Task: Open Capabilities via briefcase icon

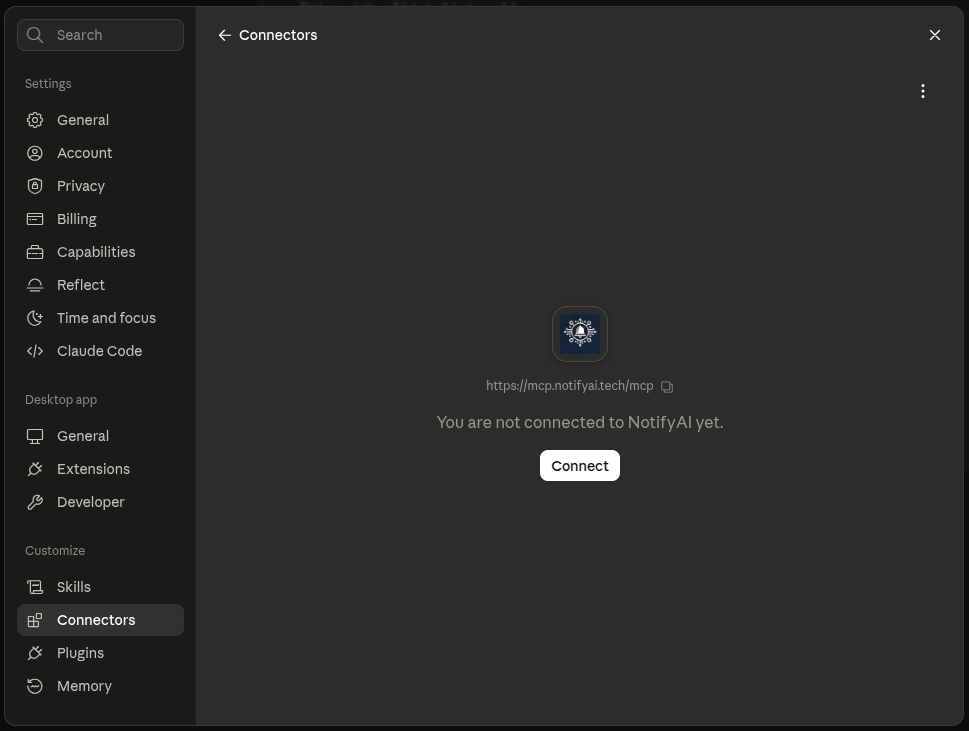Action: [x=35, y=252]
